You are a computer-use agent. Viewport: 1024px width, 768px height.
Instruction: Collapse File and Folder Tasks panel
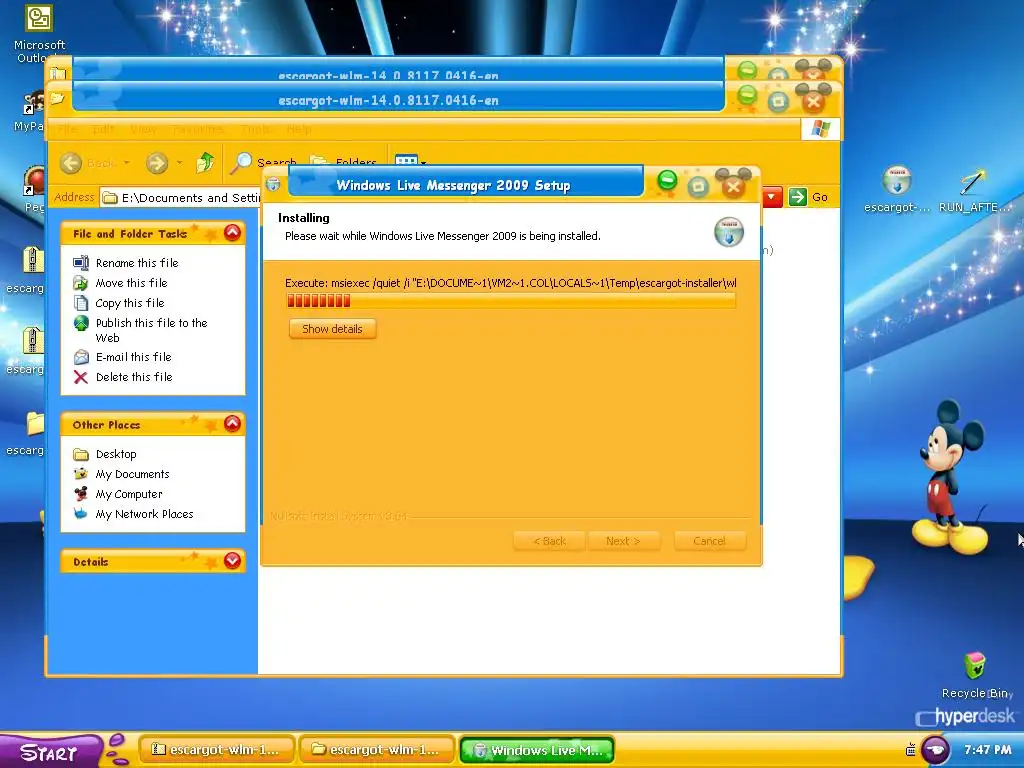(232, 232)
